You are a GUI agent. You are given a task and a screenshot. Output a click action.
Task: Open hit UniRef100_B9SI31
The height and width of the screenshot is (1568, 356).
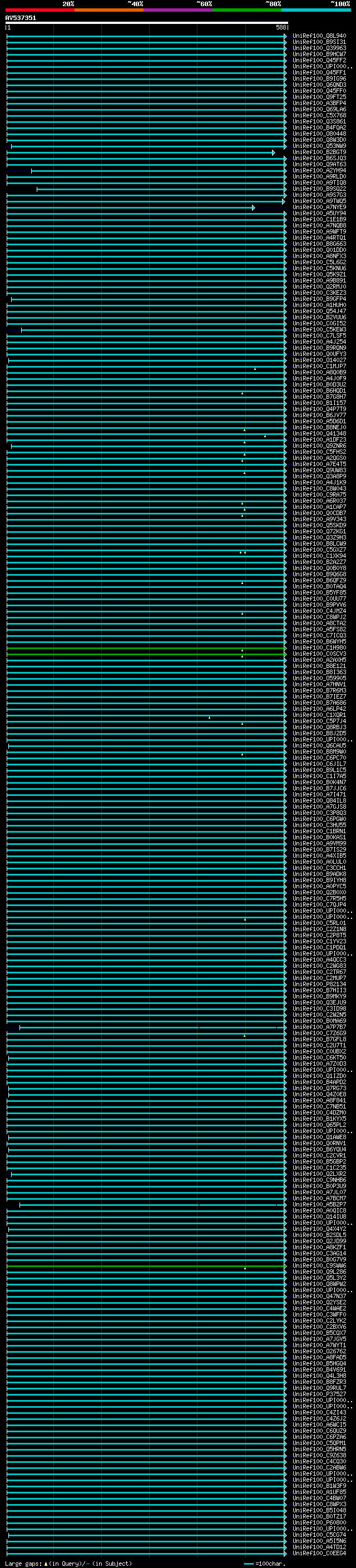click(x=319, y=42)
